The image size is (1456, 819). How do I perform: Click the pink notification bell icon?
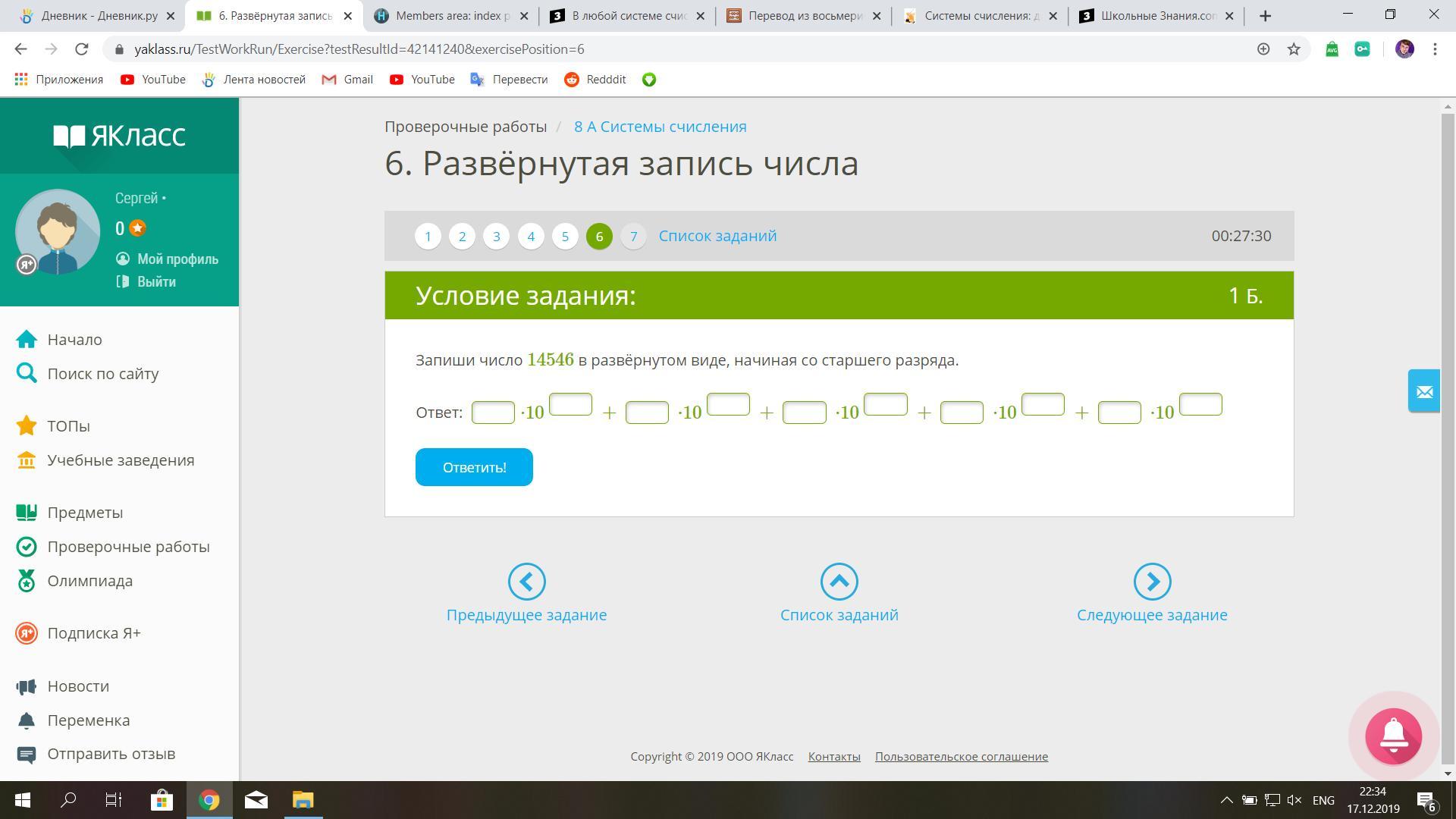(1393, 736)
